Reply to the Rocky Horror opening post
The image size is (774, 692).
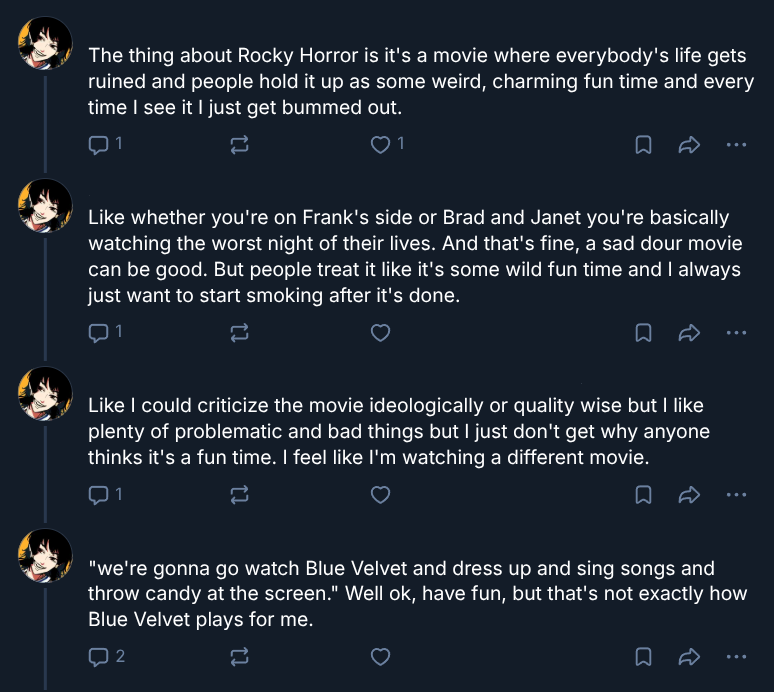98,145
